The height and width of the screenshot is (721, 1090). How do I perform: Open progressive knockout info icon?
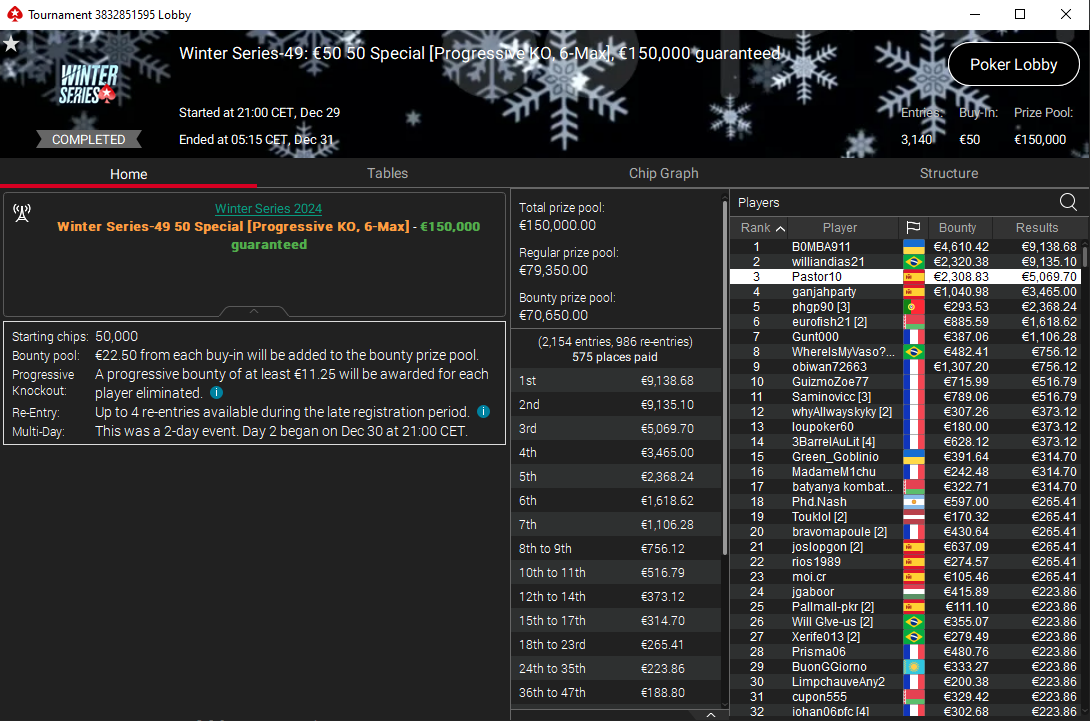217,393
